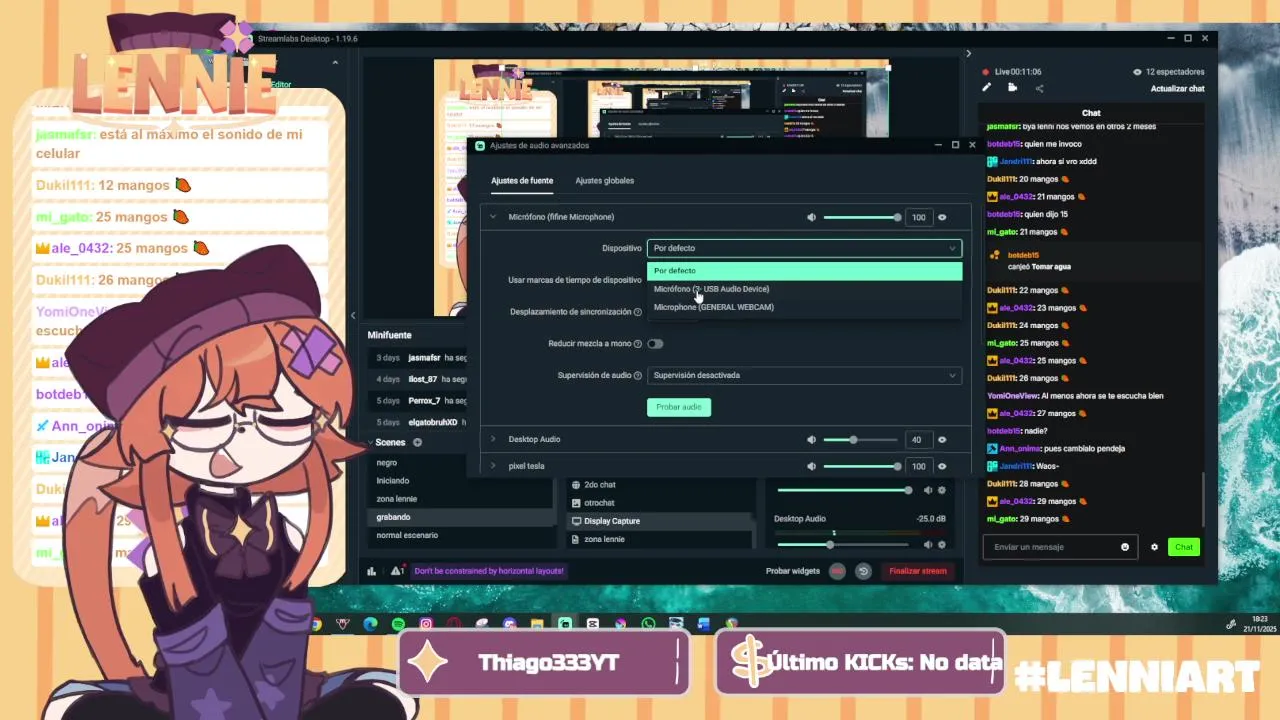Click Actualizar chat link

point(1177,89)
